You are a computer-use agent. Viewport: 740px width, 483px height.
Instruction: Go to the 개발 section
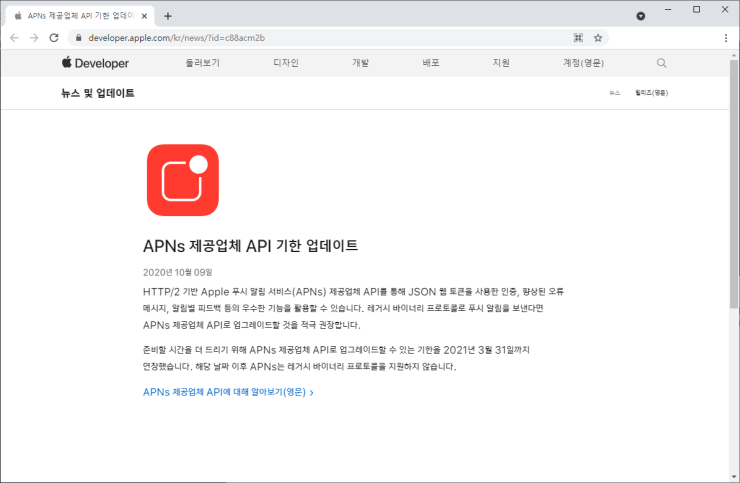[x=360, y=62]
